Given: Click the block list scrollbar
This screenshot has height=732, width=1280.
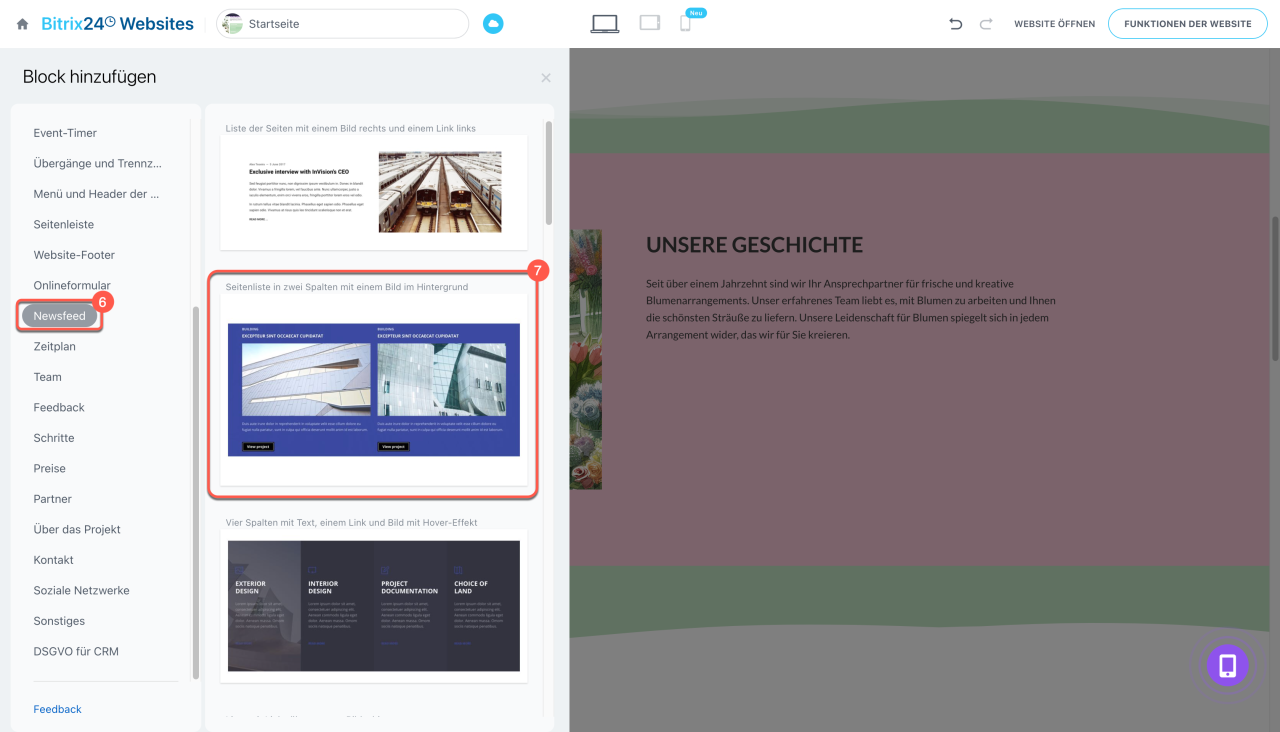Looking at the screenshot, I should [x=548, y=173].
